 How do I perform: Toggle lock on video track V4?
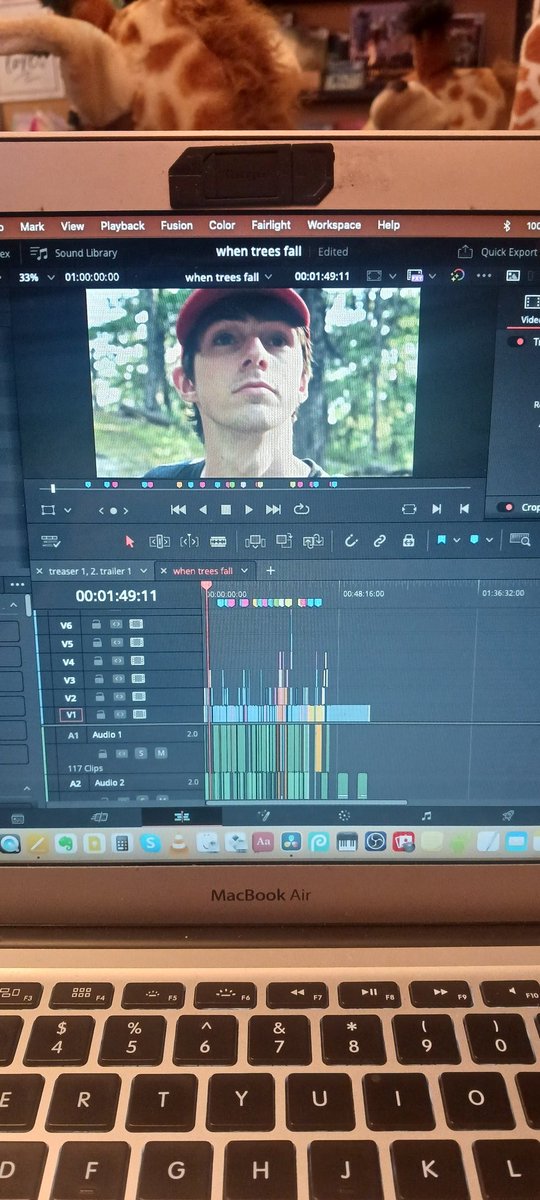pos(97,661)
